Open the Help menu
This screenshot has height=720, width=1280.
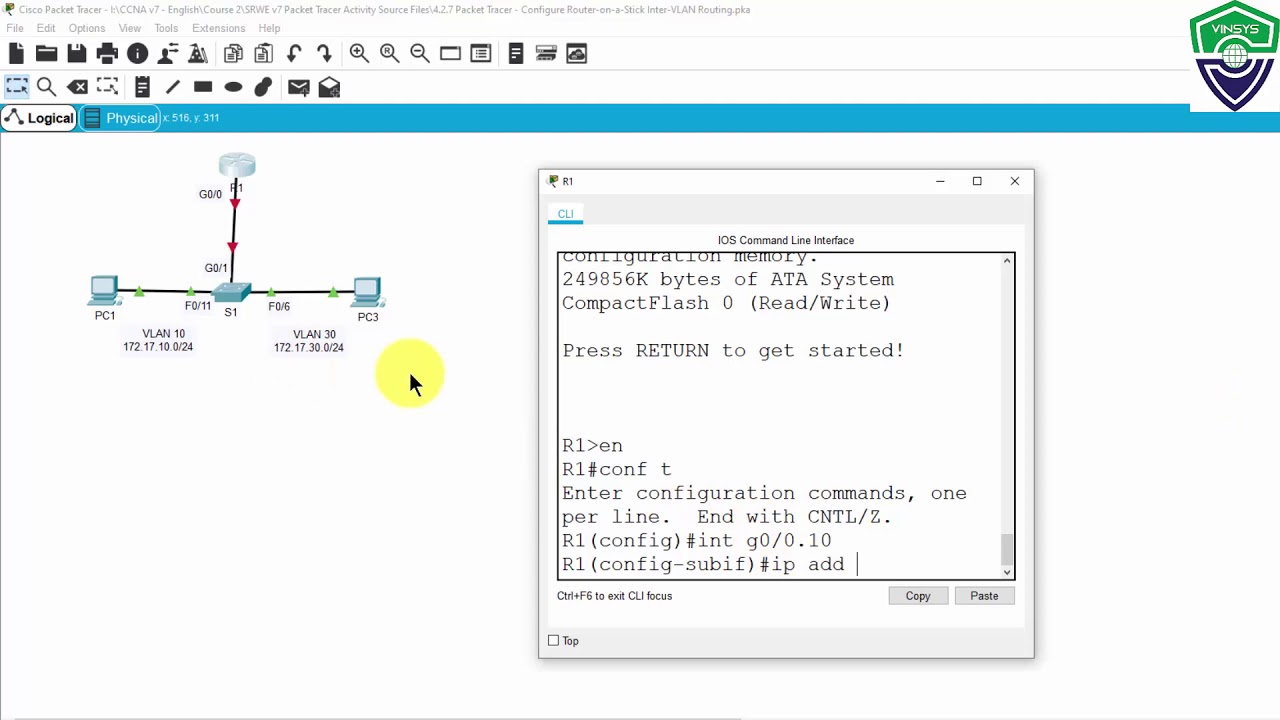pyautogui.click(x=269, y=28)
